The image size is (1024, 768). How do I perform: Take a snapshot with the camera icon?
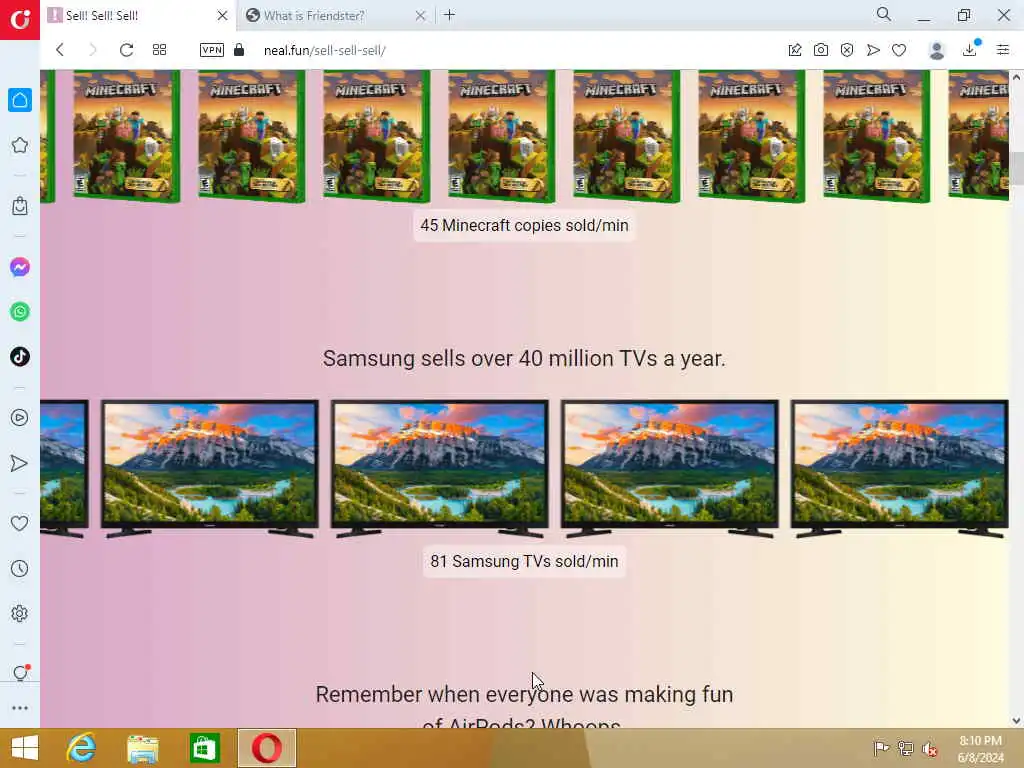[x=821, y=50]
